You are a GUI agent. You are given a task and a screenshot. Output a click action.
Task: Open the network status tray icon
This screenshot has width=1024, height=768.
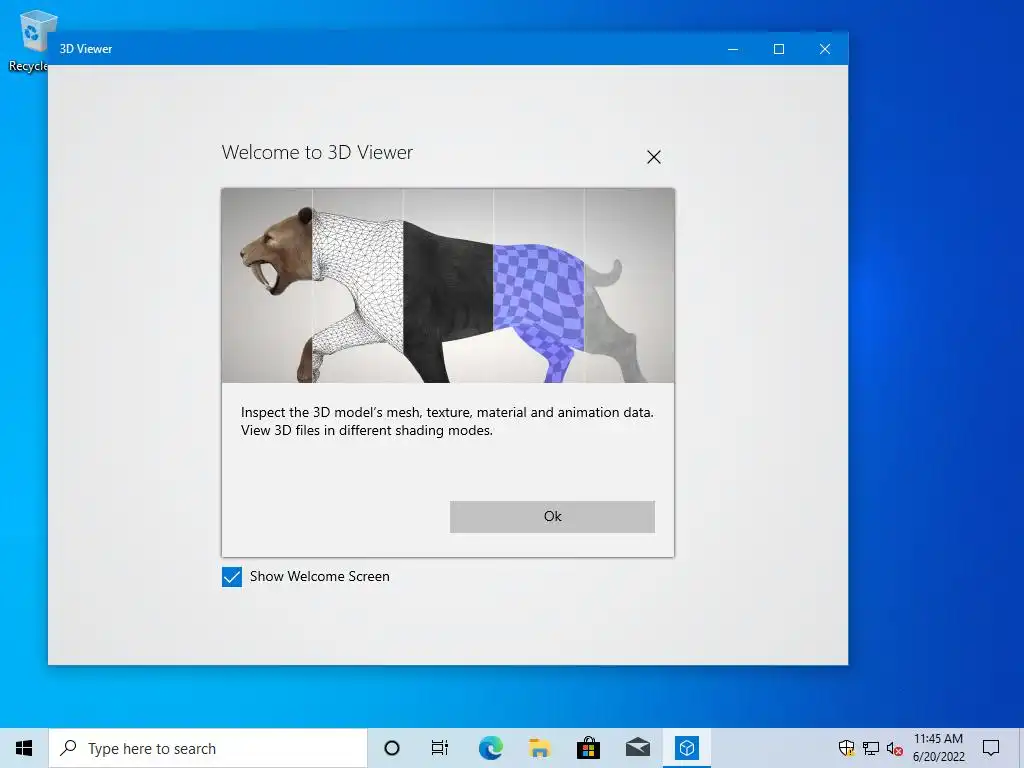tap(871, 748)
